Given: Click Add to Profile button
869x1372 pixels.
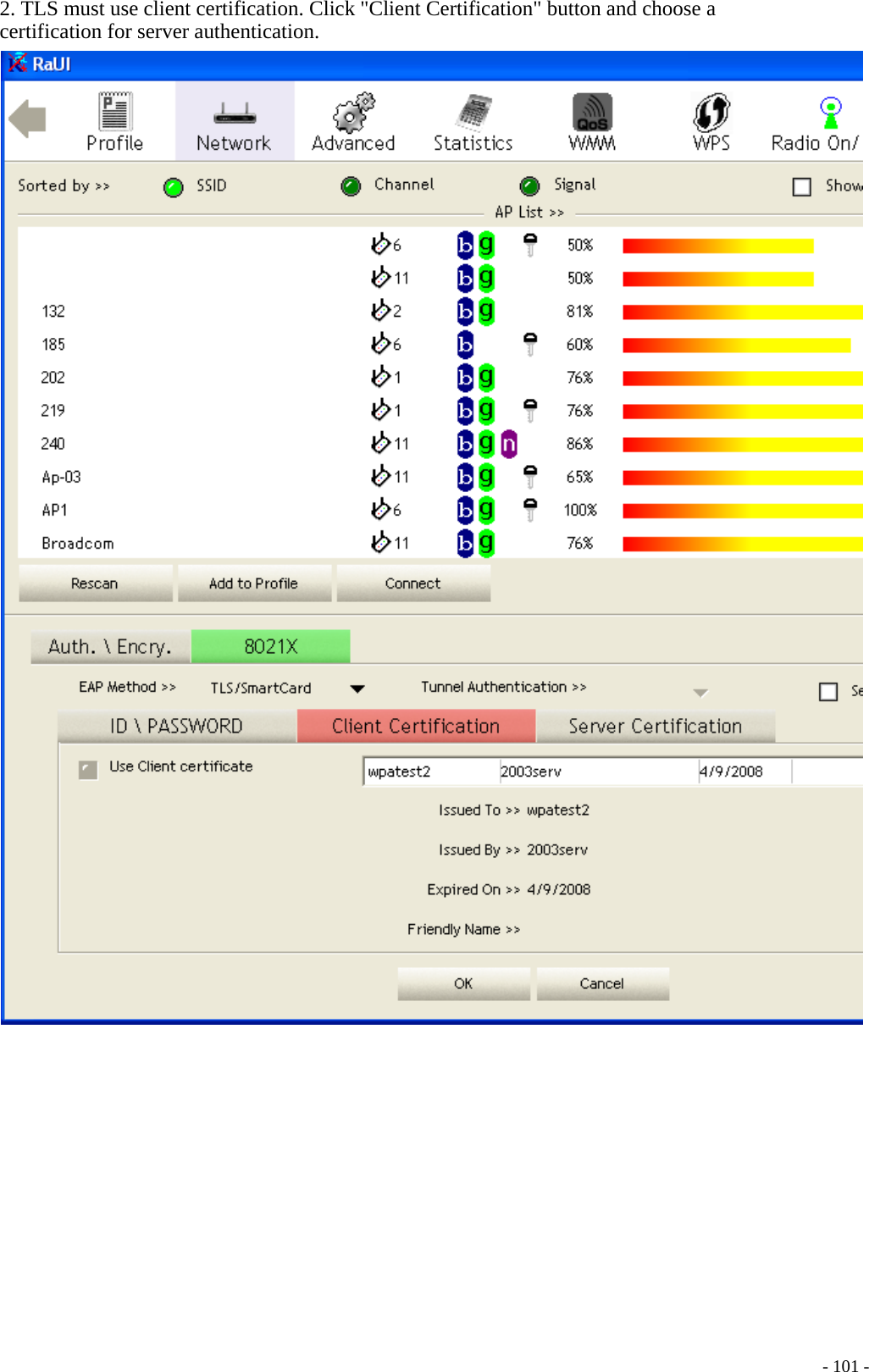Looking at the screenshot, I should coord(253,584).
